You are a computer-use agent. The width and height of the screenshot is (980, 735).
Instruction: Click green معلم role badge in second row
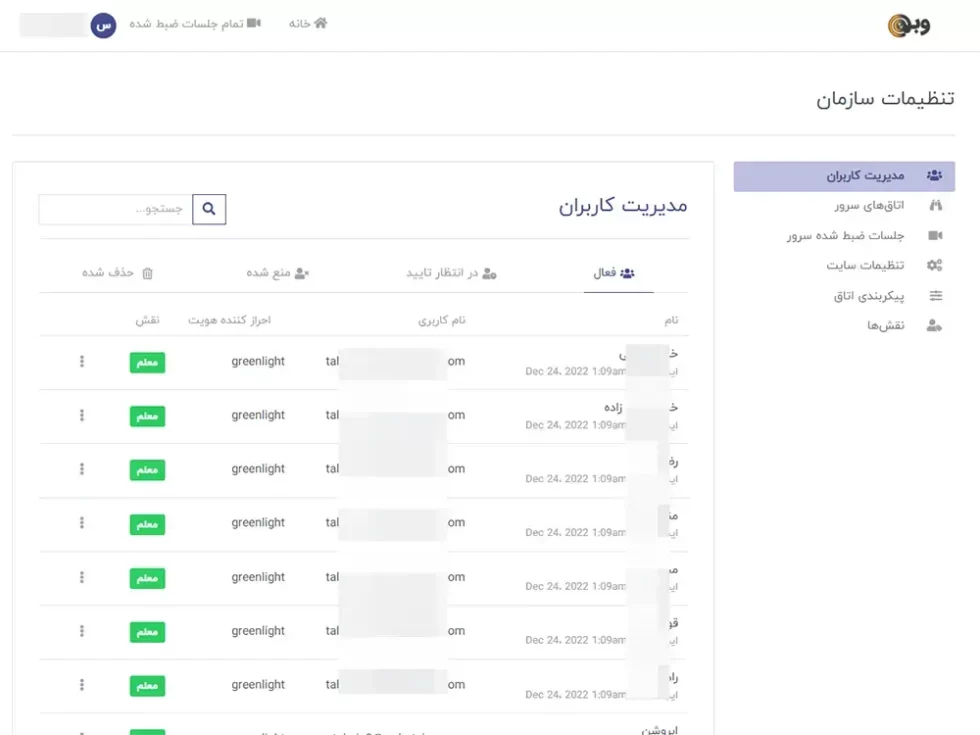coord(147,416)
